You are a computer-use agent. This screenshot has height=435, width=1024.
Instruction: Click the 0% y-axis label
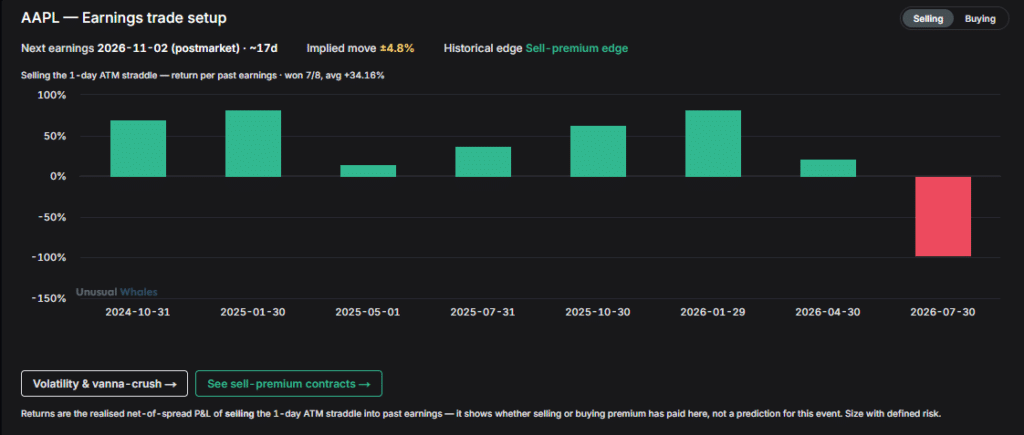(57, 176)
